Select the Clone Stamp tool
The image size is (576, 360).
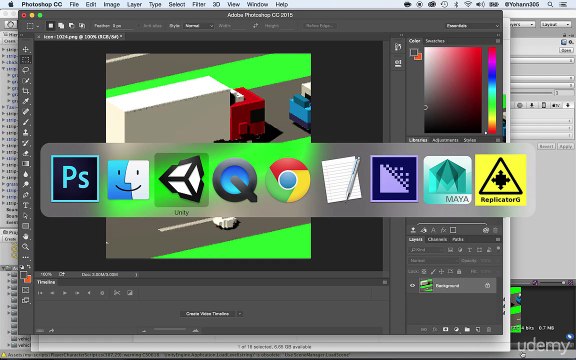25,132
